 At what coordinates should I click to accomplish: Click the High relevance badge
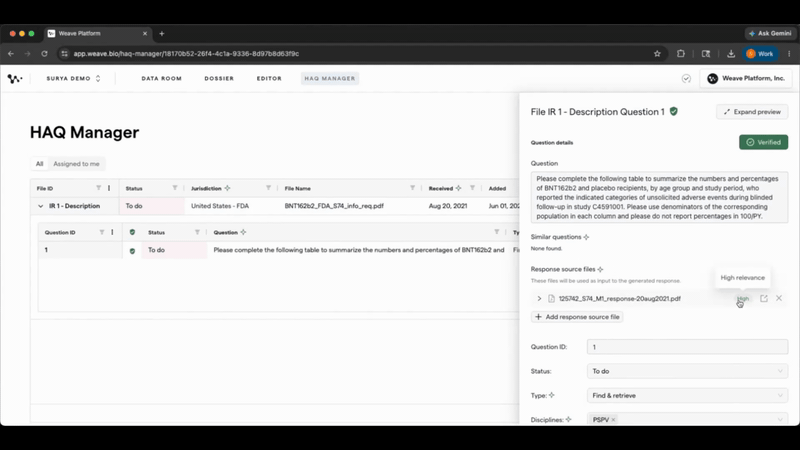pos(743,298)
